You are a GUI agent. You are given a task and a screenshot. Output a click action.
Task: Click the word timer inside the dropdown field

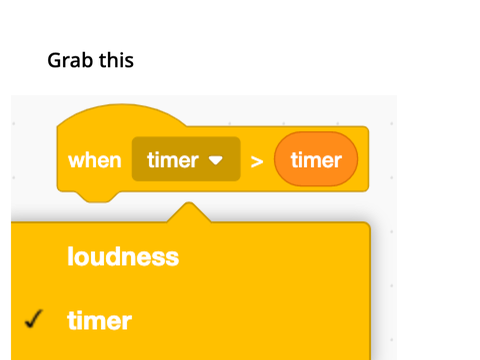pos(173,160)
